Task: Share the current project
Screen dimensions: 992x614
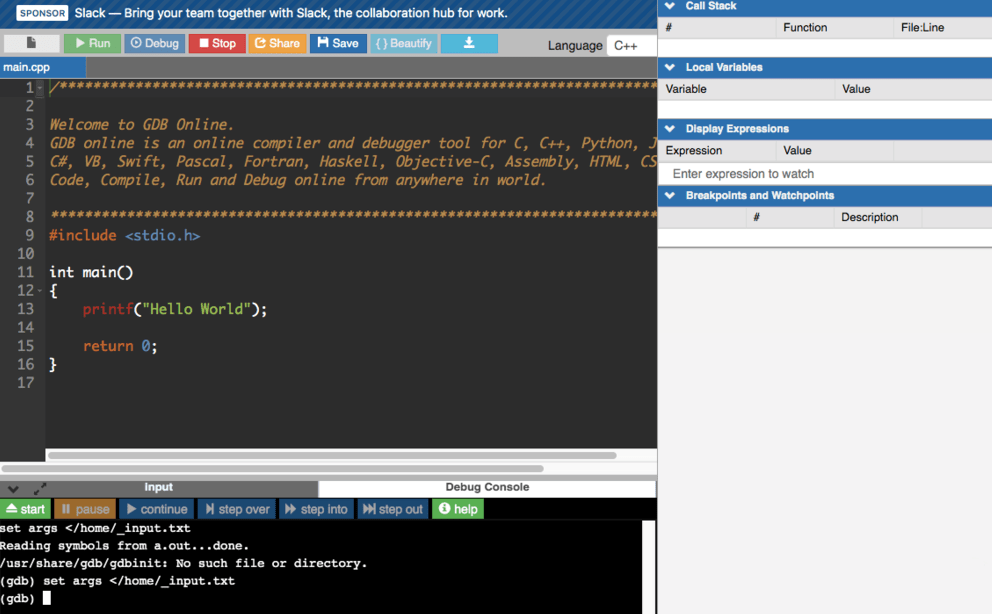Action: [x=277, y=42]
